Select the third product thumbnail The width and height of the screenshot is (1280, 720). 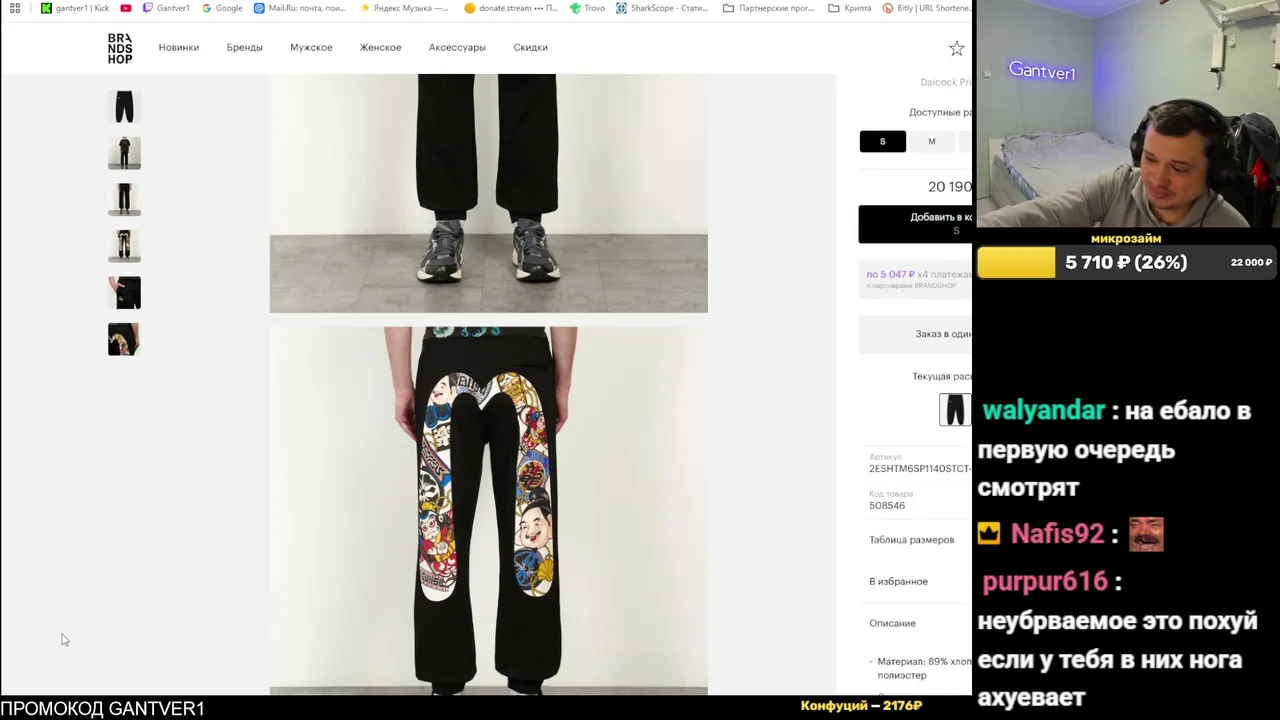[x=124, y=199]
